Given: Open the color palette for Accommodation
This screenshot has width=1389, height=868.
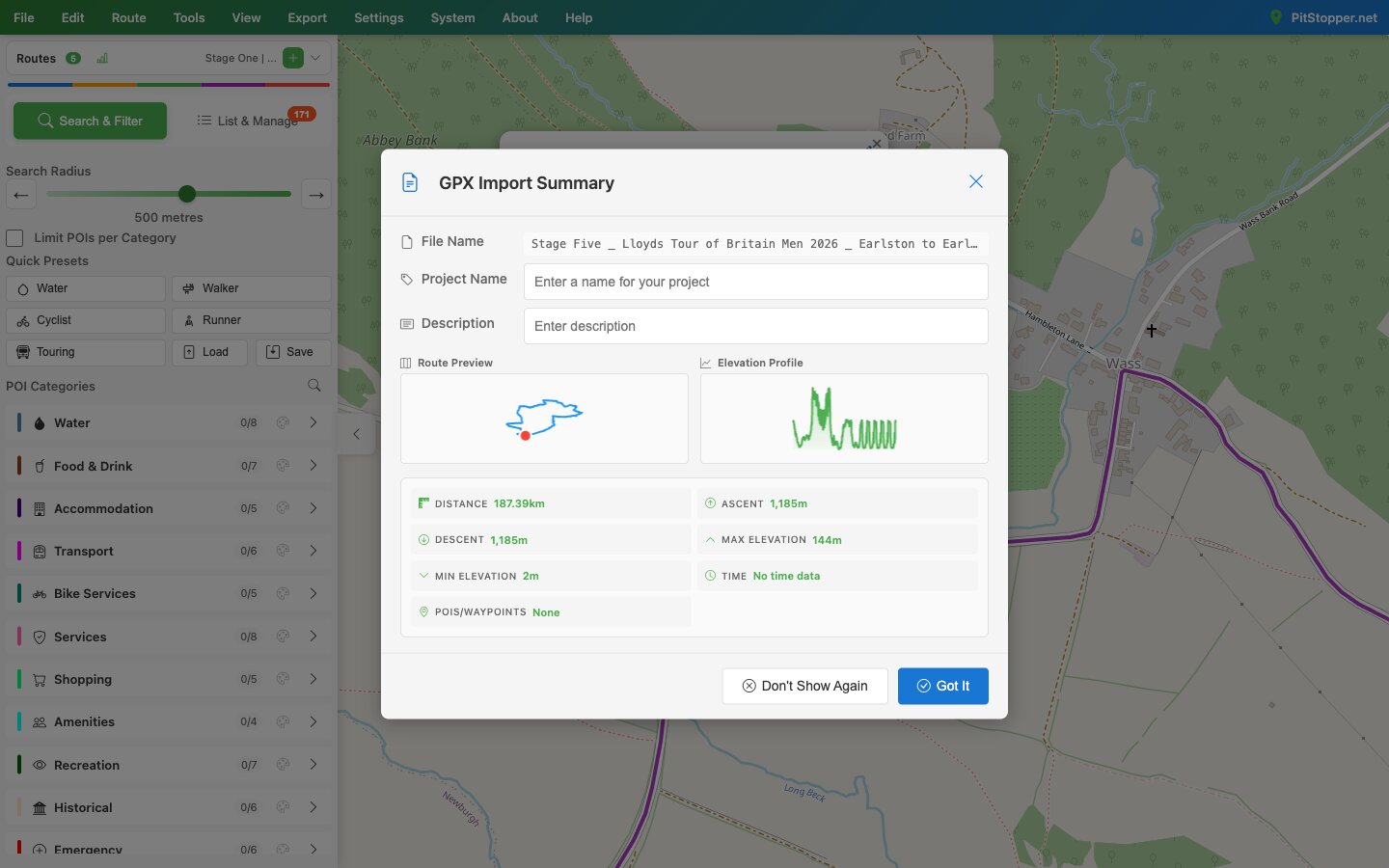Looking at the screenshot, I should pos(283,508).
